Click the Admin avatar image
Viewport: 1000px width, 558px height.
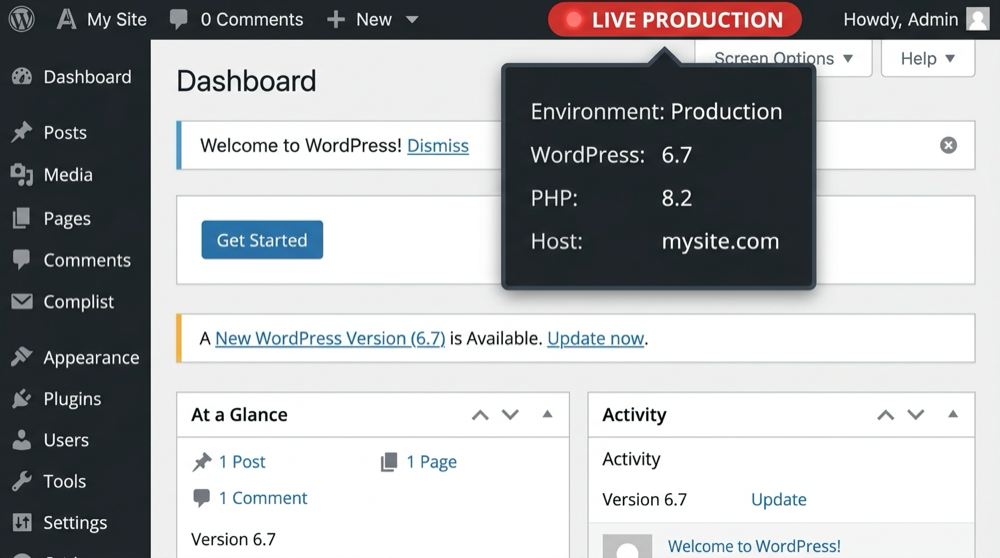tap(978, 19)
